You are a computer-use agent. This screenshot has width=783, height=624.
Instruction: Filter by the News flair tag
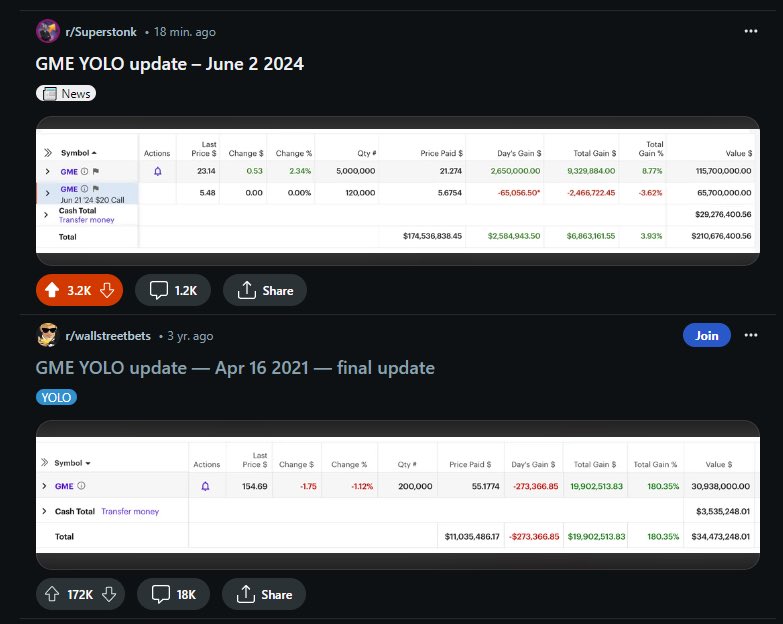(66, 93)
